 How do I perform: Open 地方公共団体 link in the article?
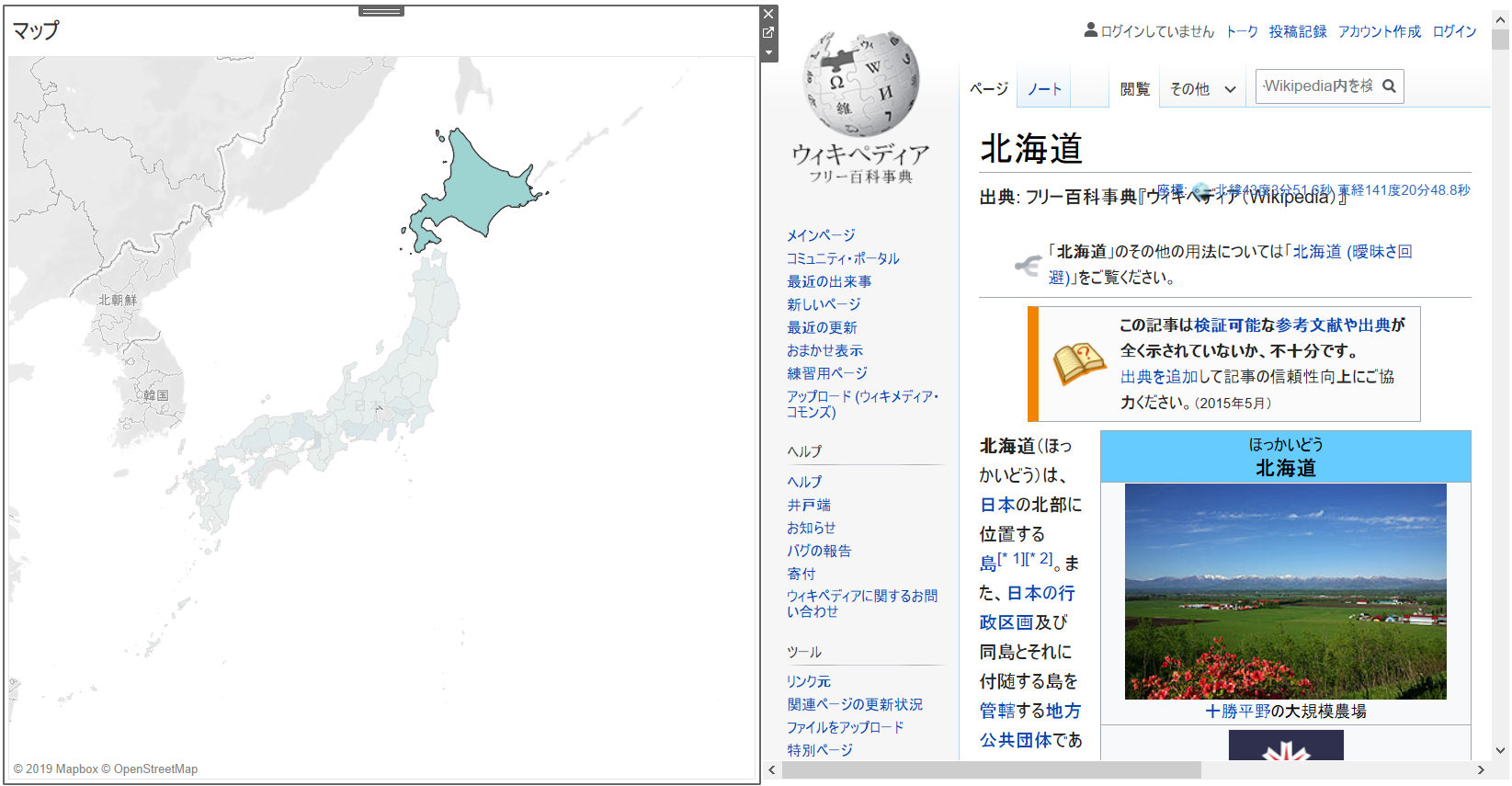1030,725
